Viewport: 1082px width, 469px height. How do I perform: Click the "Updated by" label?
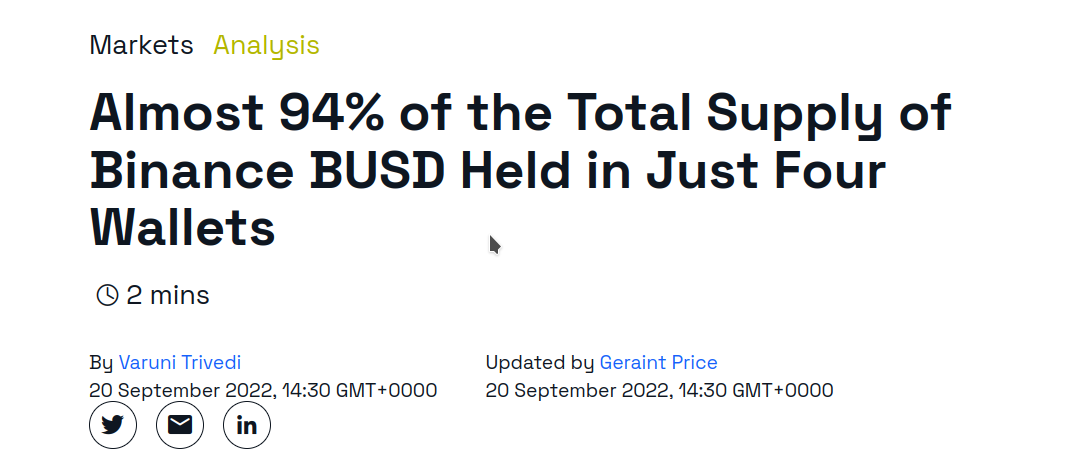point(540,363)
